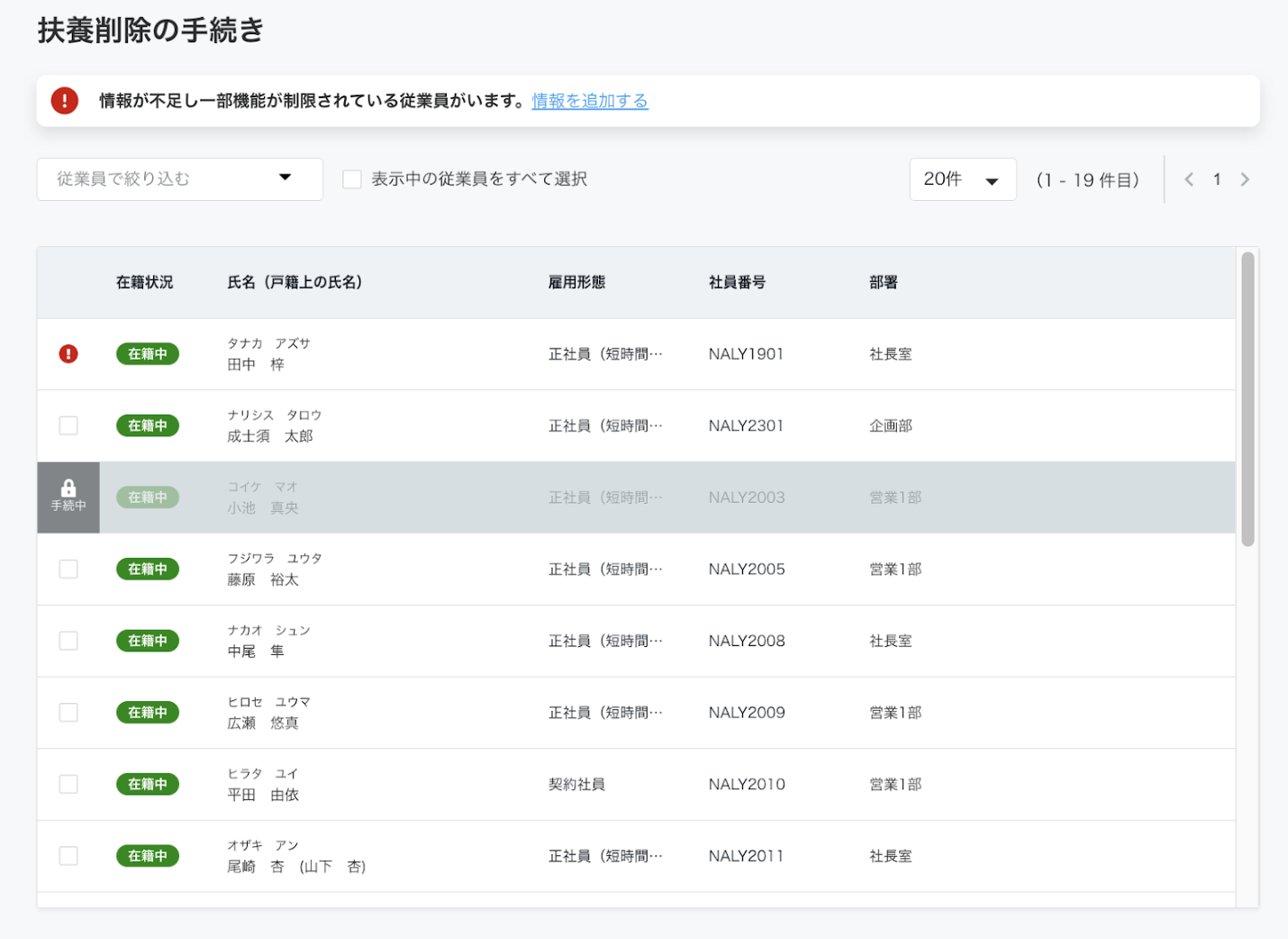Click 社長室 department in NALY2008 row
Screen dimensions: 1288x939
click(891, 641)
